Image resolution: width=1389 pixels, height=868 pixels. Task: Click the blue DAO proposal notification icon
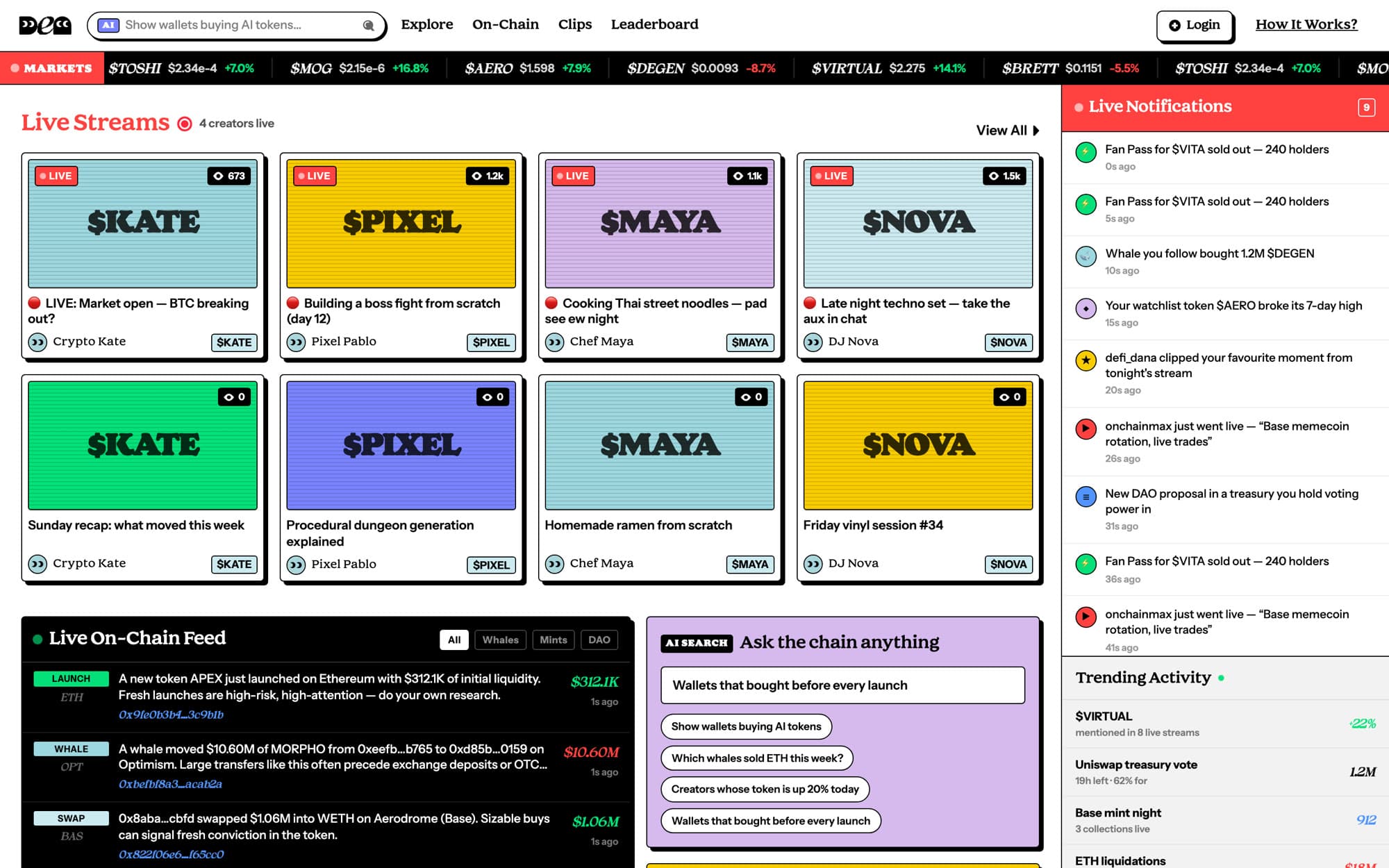point(1086,496)
